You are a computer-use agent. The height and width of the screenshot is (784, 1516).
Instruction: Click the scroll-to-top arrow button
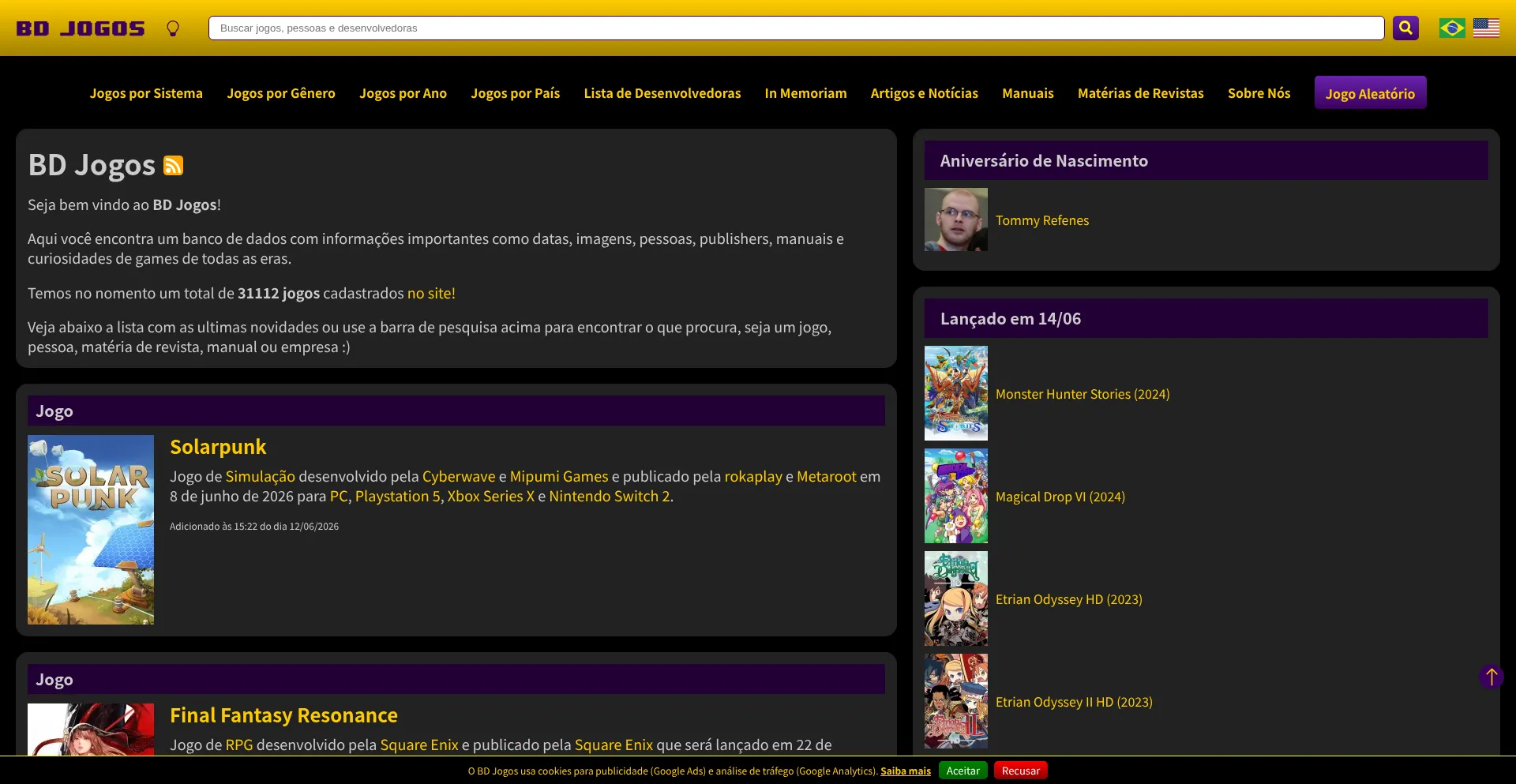click(1492, 677)
